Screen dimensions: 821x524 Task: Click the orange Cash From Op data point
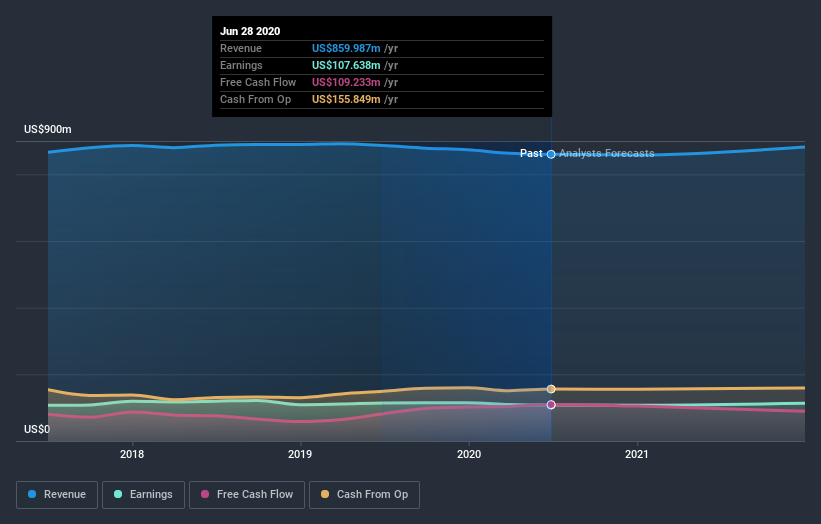click(551, 389)
